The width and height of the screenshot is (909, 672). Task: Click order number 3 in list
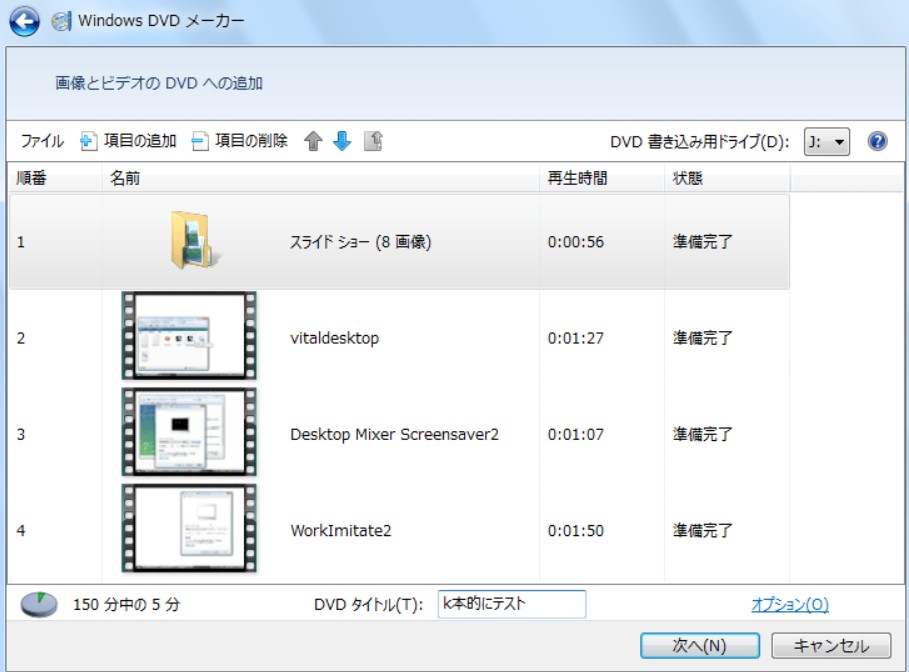[21, 434]
